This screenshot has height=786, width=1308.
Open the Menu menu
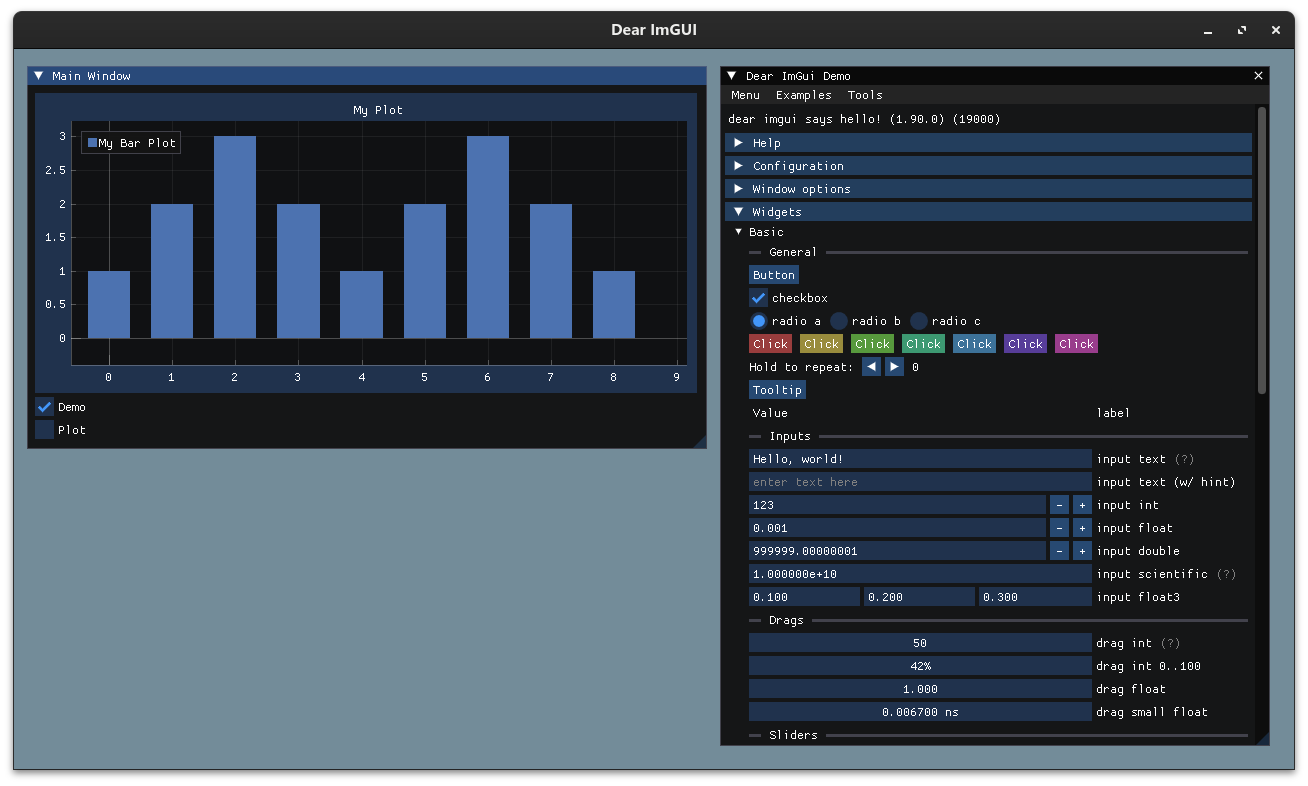pyautogui.click(x=745, y=95)
